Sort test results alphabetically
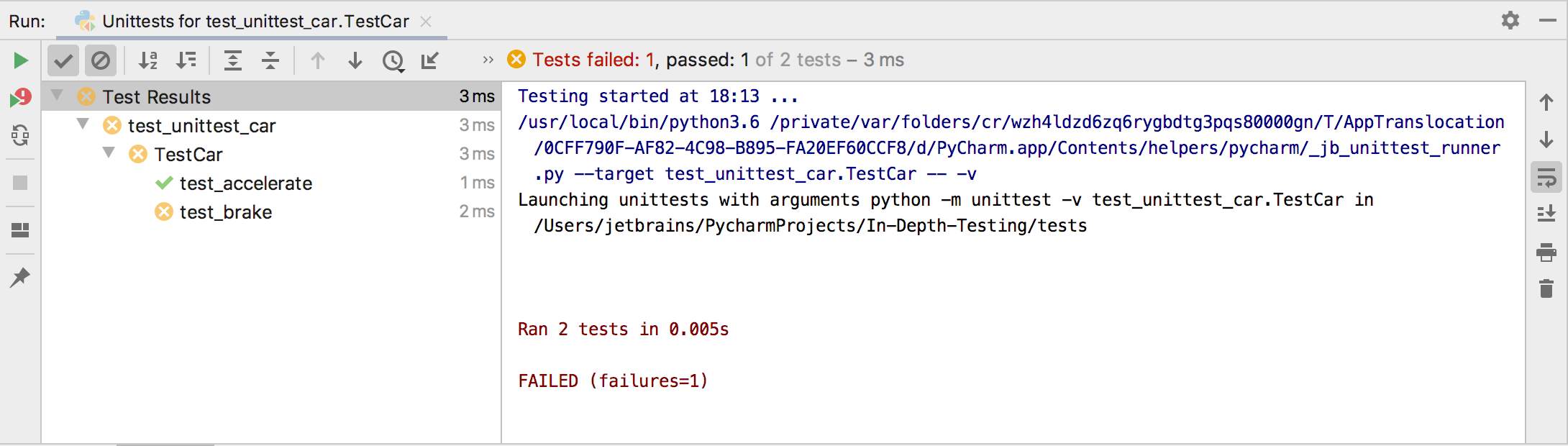This screenshot has height=446, width=1568. pyautogui.click(x=148, y=60)
